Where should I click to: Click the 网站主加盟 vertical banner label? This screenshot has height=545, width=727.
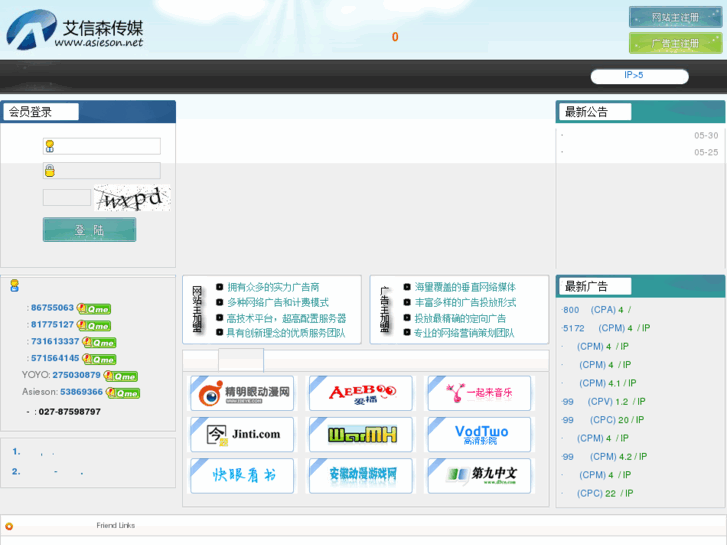pyautogui.click(x=198, y=309)
